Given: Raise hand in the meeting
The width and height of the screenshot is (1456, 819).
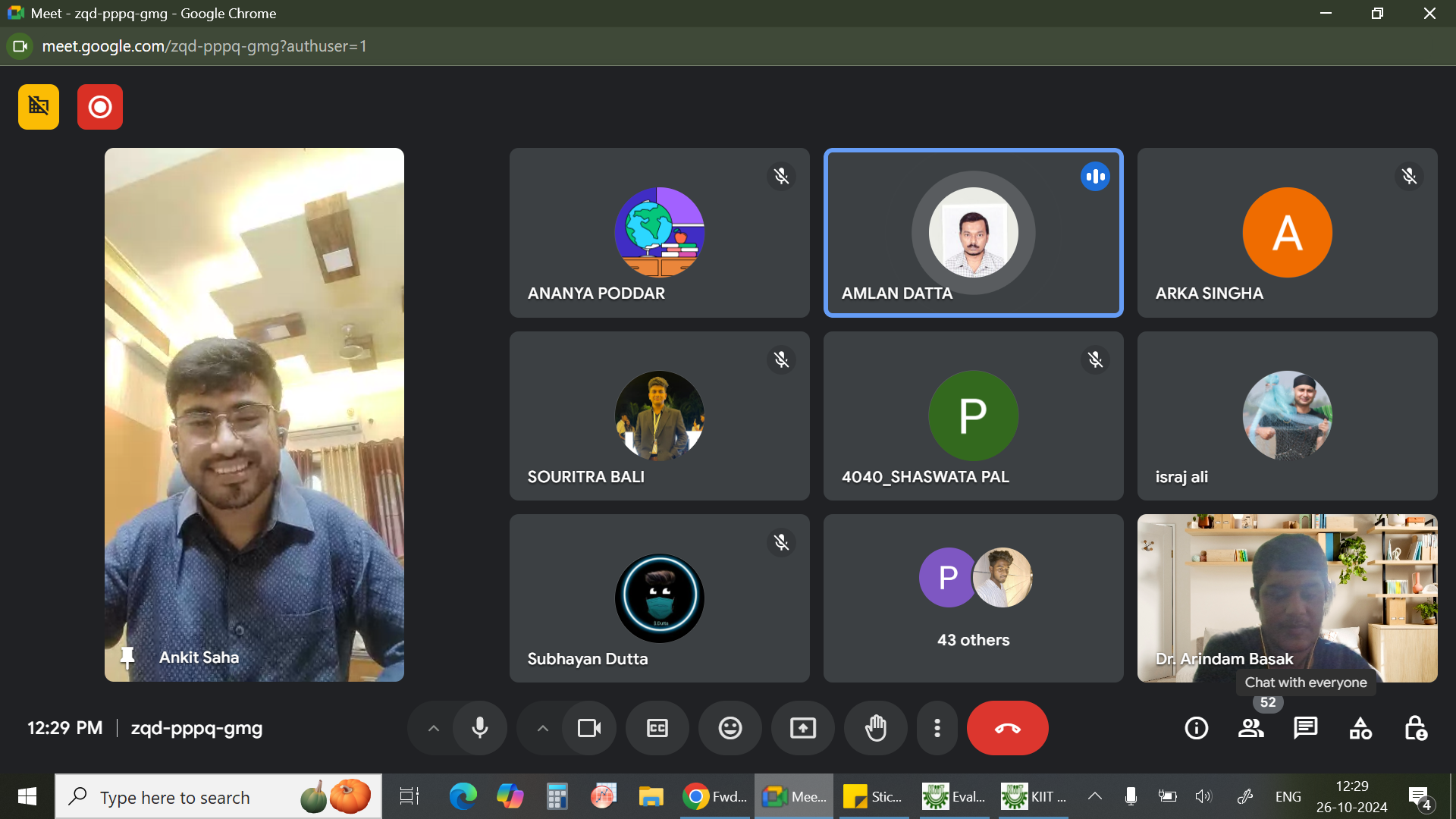Looking at the screenshot, I should [x=875, y=728].
